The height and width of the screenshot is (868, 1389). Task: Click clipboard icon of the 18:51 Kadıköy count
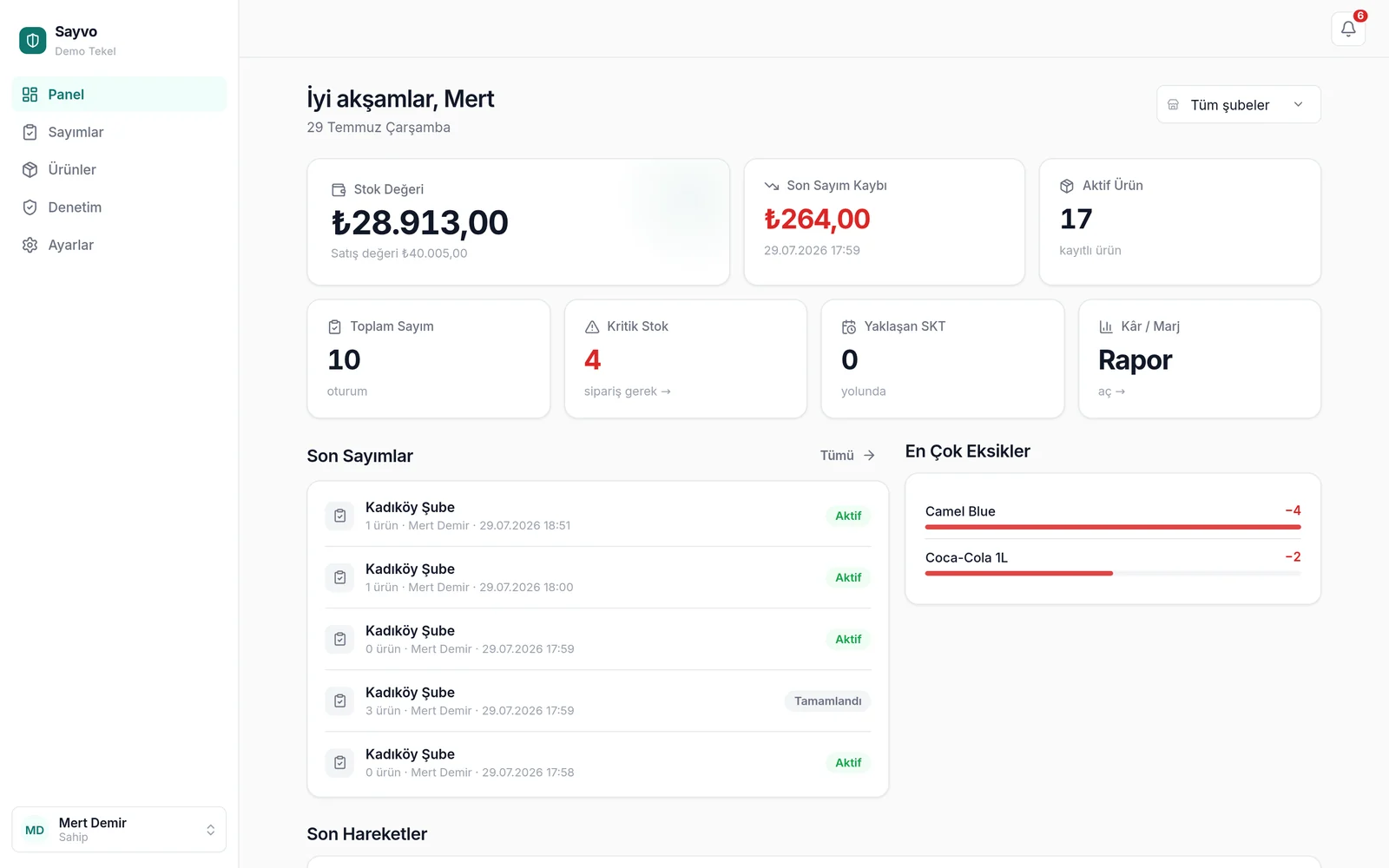tap(339, 516)
